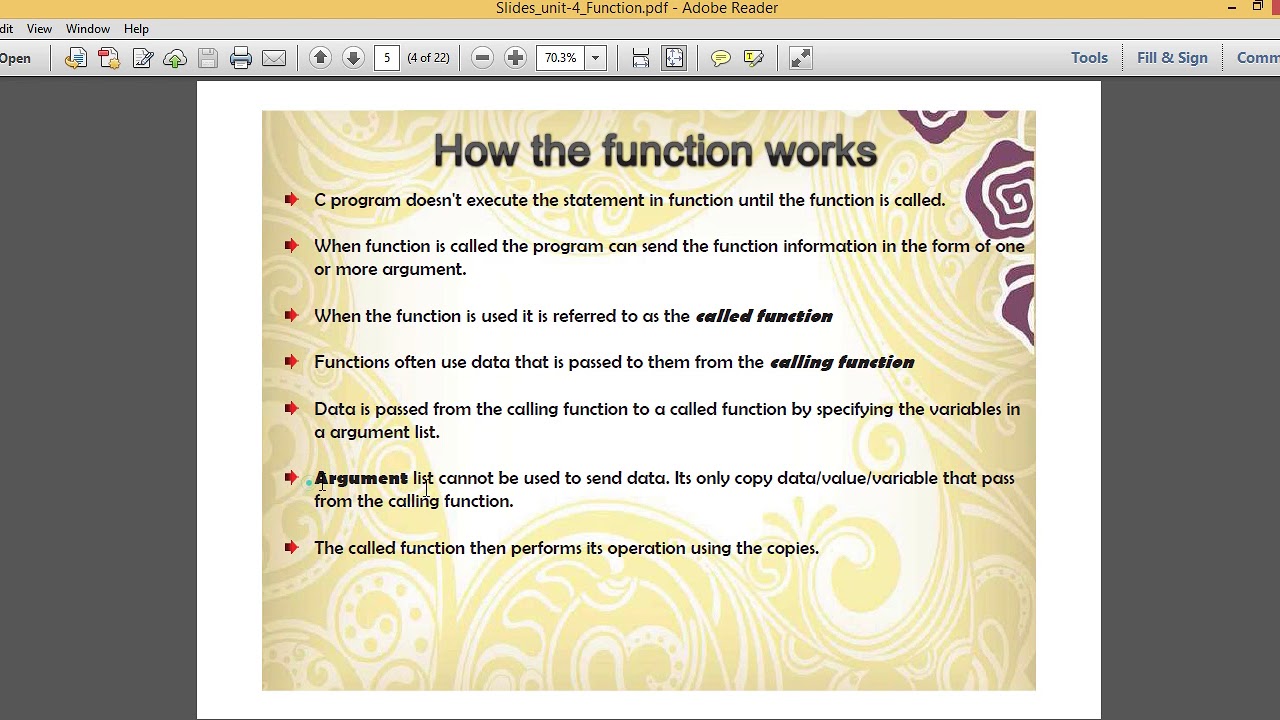Open the Tools pane

tap(1089, 58)
